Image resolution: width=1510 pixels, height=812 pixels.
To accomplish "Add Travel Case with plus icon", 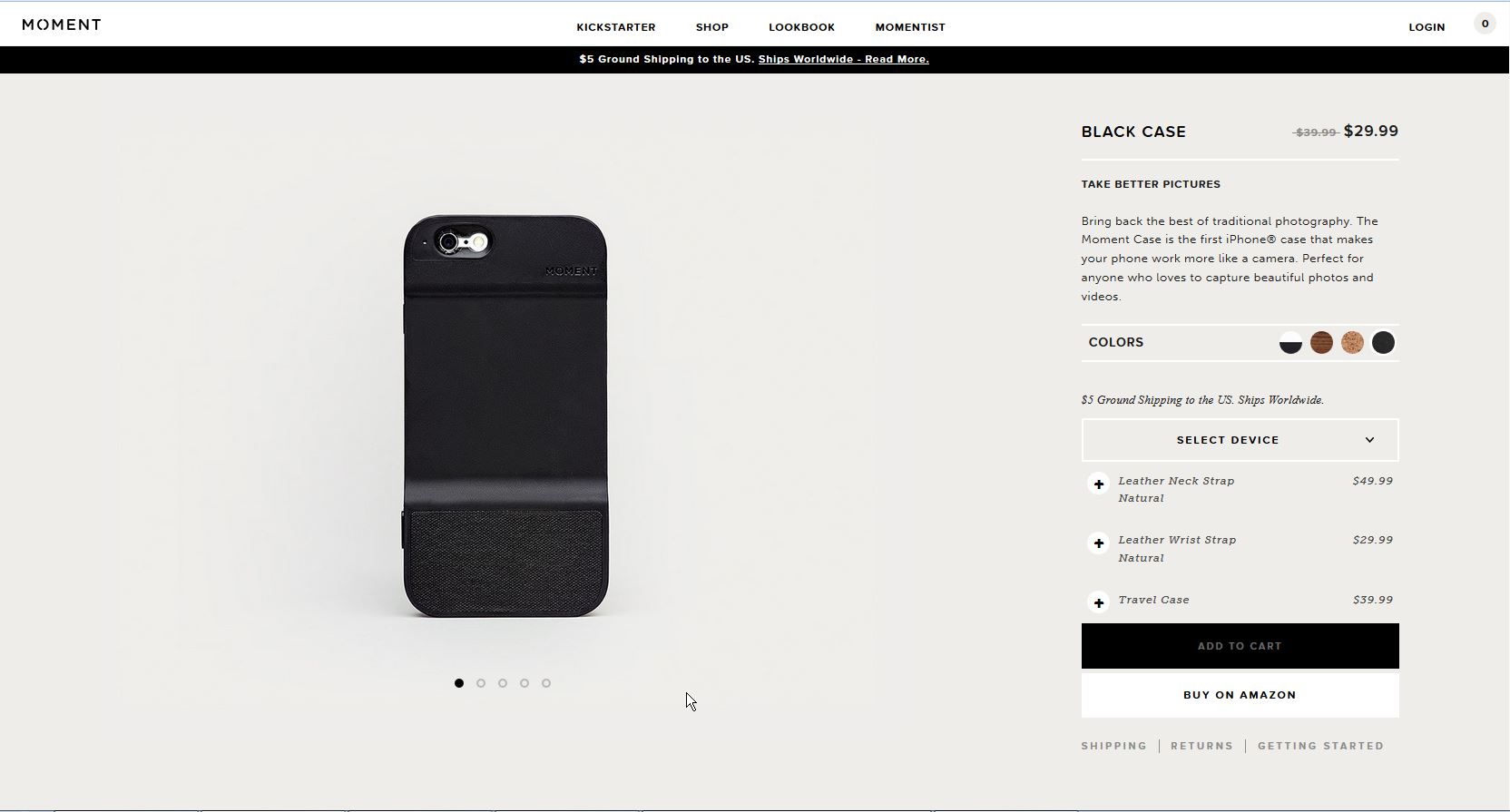I will [x=1099, y=602].
